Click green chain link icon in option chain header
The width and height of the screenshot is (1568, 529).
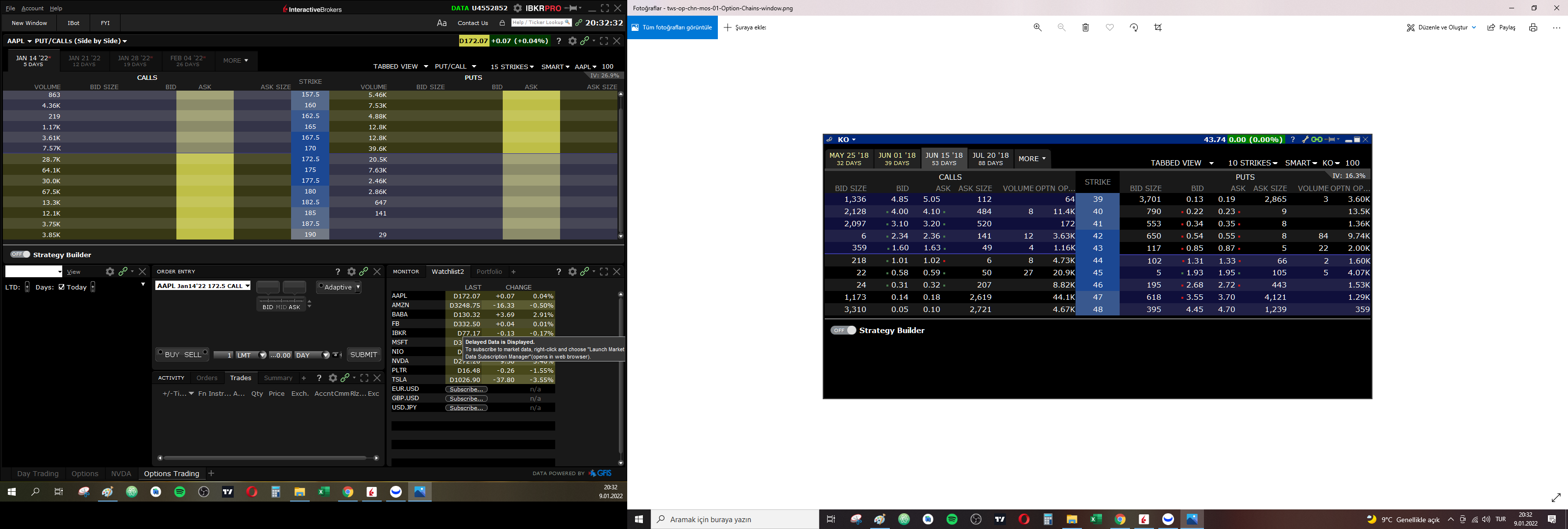[x=585, y=41]
